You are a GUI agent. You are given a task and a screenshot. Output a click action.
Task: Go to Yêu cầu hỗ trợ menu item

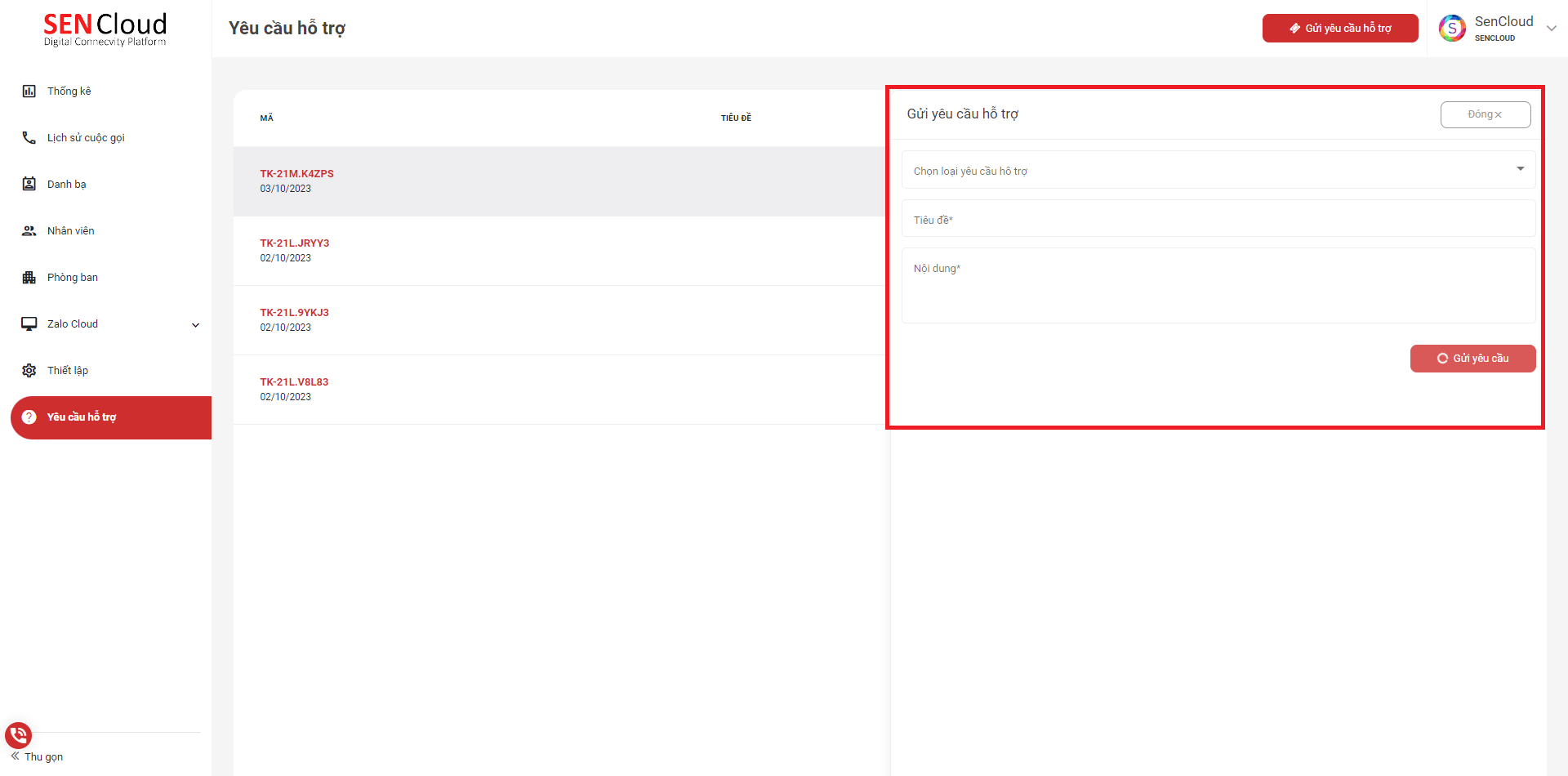coord(82,417)
